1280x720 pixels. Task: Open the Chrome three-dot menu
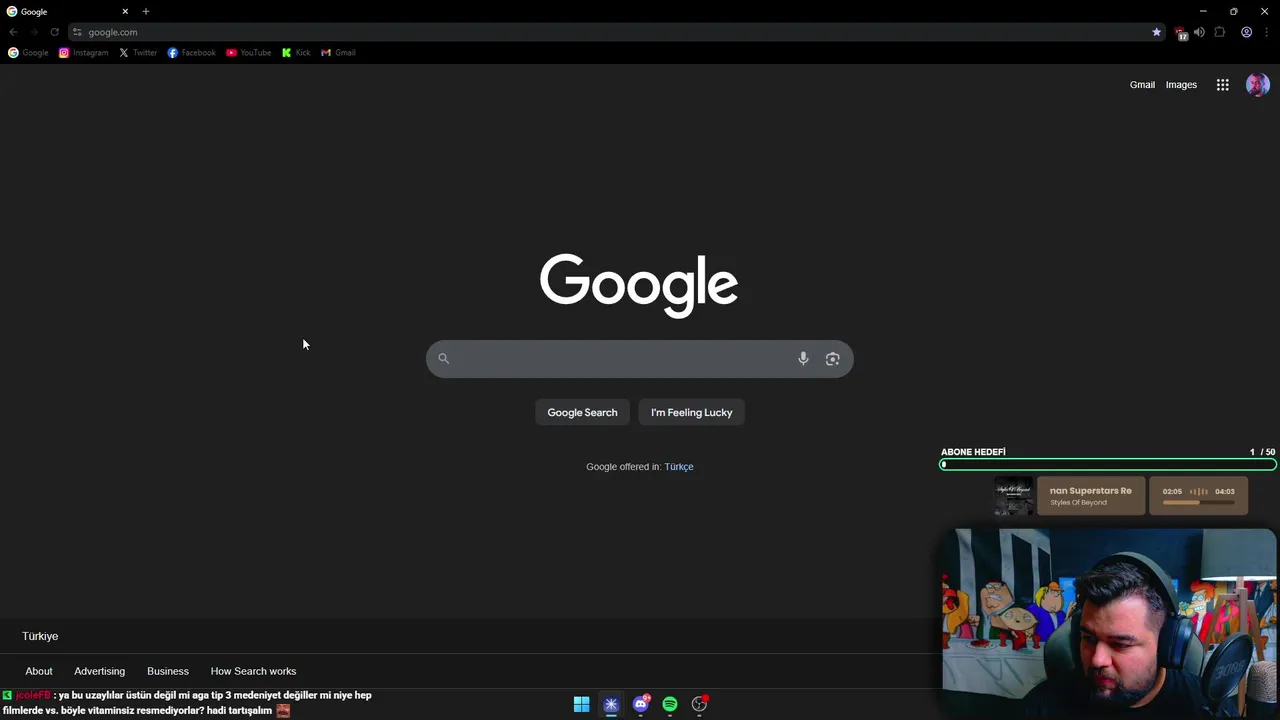(x=1266, y=32)
